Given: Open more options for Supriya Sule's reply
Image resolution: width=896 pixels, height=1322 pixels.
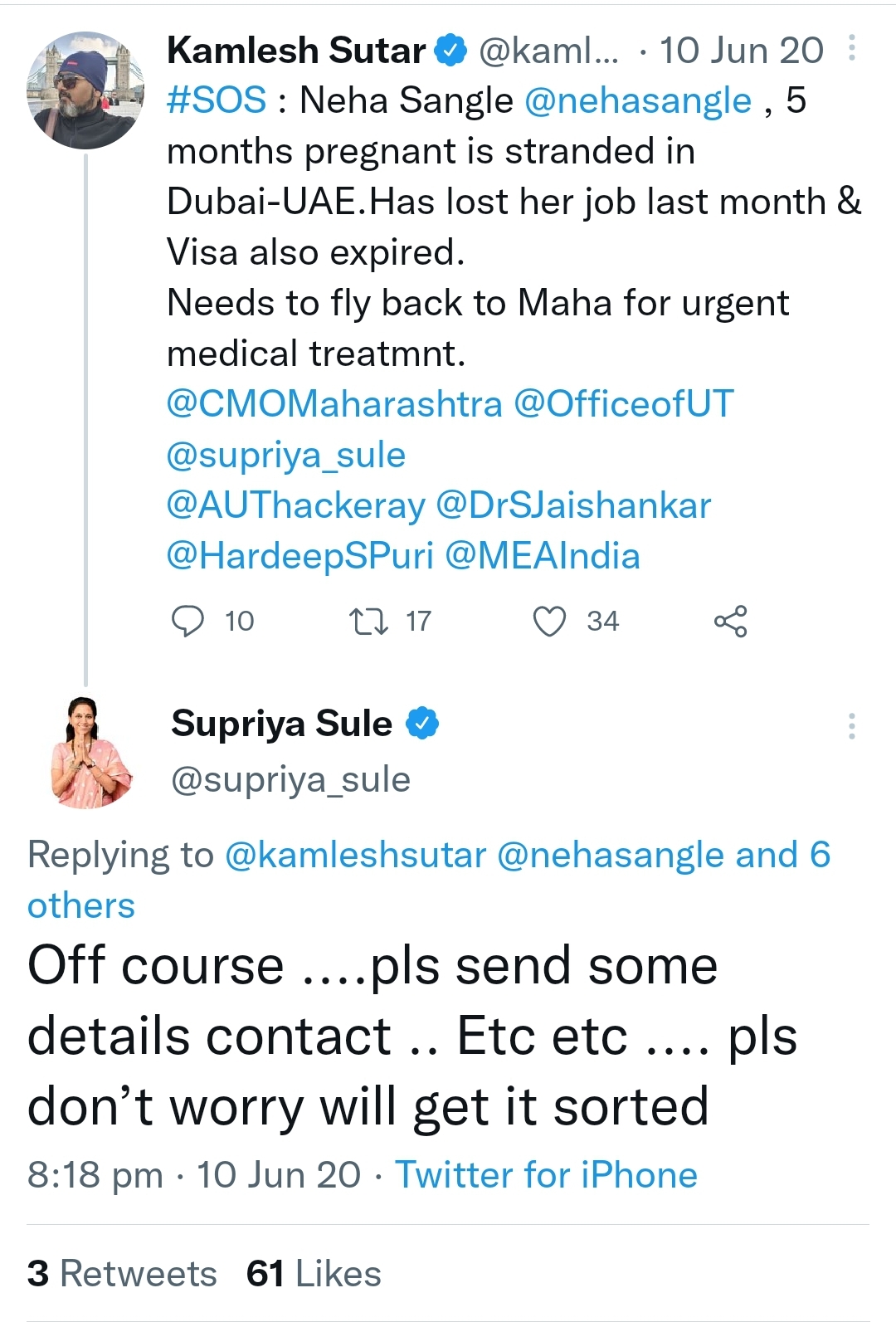Looking at the screenshot, I should coord(851,726).
